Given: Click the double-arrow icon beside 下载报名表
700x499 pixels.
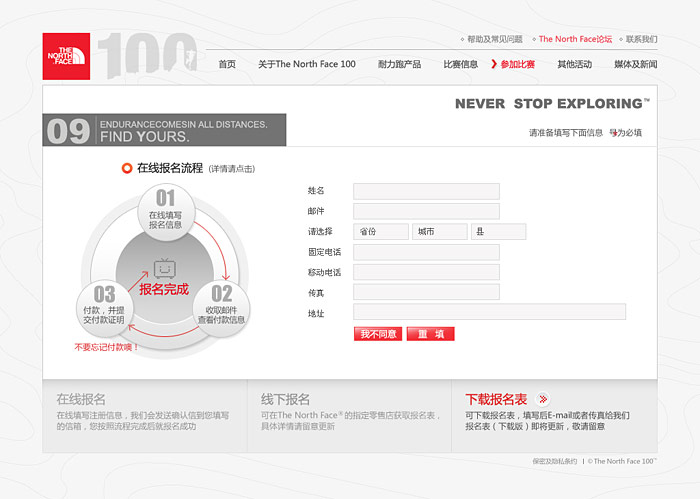Looking at the screenshot, I should (543, 399).
